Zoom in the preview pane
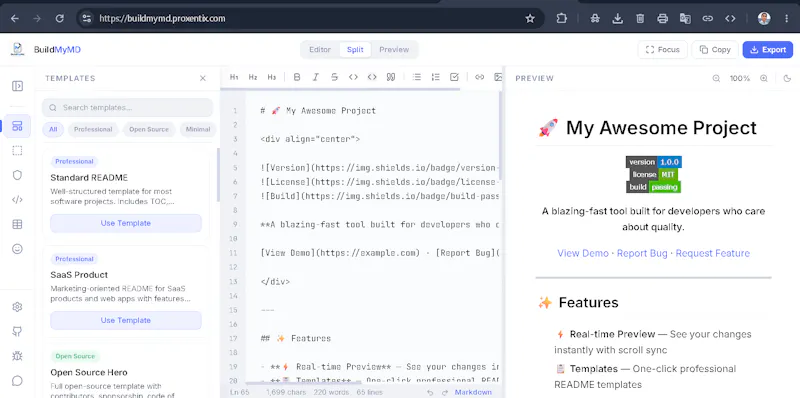This screenshot has width=800, height=398. coord(764,79)
